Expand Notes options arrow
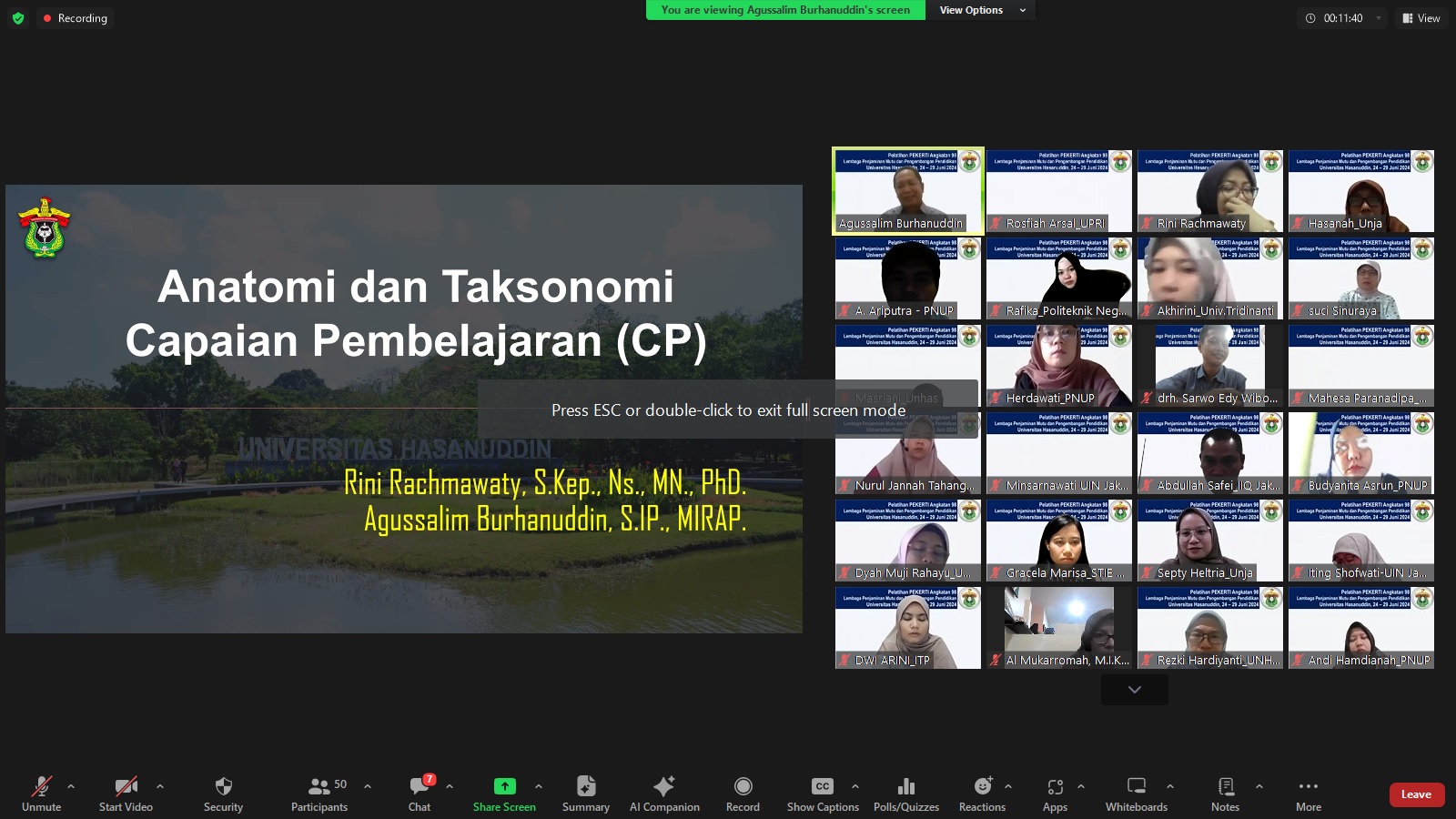1456x819 pixels. point(1259,786)
